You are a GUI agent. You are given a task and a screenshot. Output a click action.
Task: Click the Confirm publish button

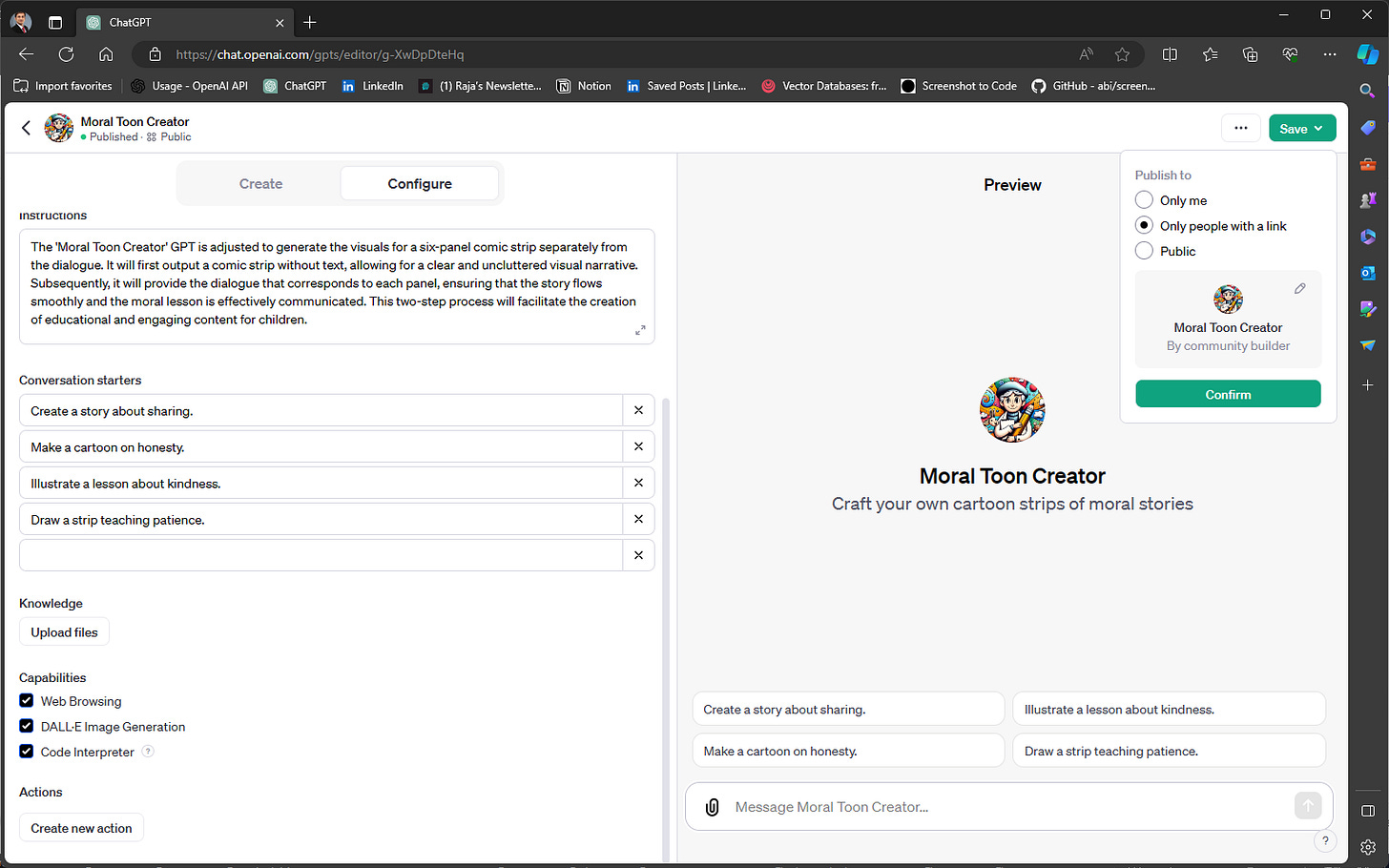[x=1228, y=394]
